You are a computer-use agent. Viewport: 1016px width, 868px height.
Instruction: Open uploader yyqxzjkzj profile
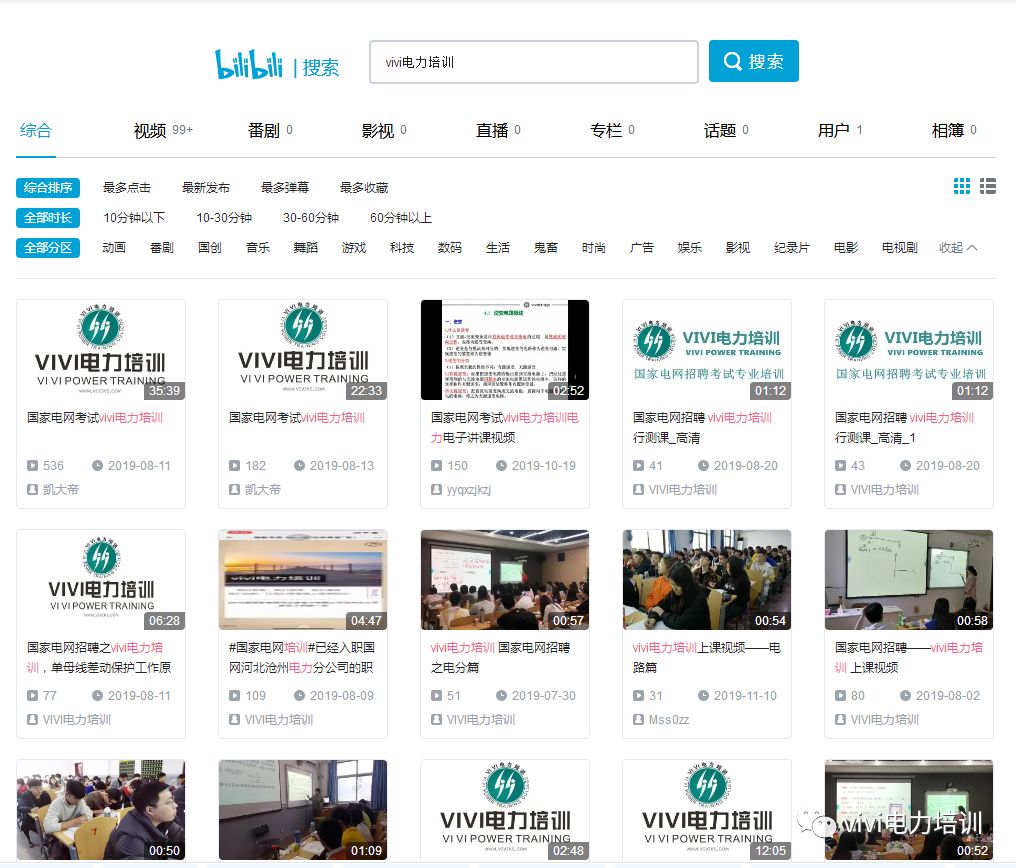[468, 490]
